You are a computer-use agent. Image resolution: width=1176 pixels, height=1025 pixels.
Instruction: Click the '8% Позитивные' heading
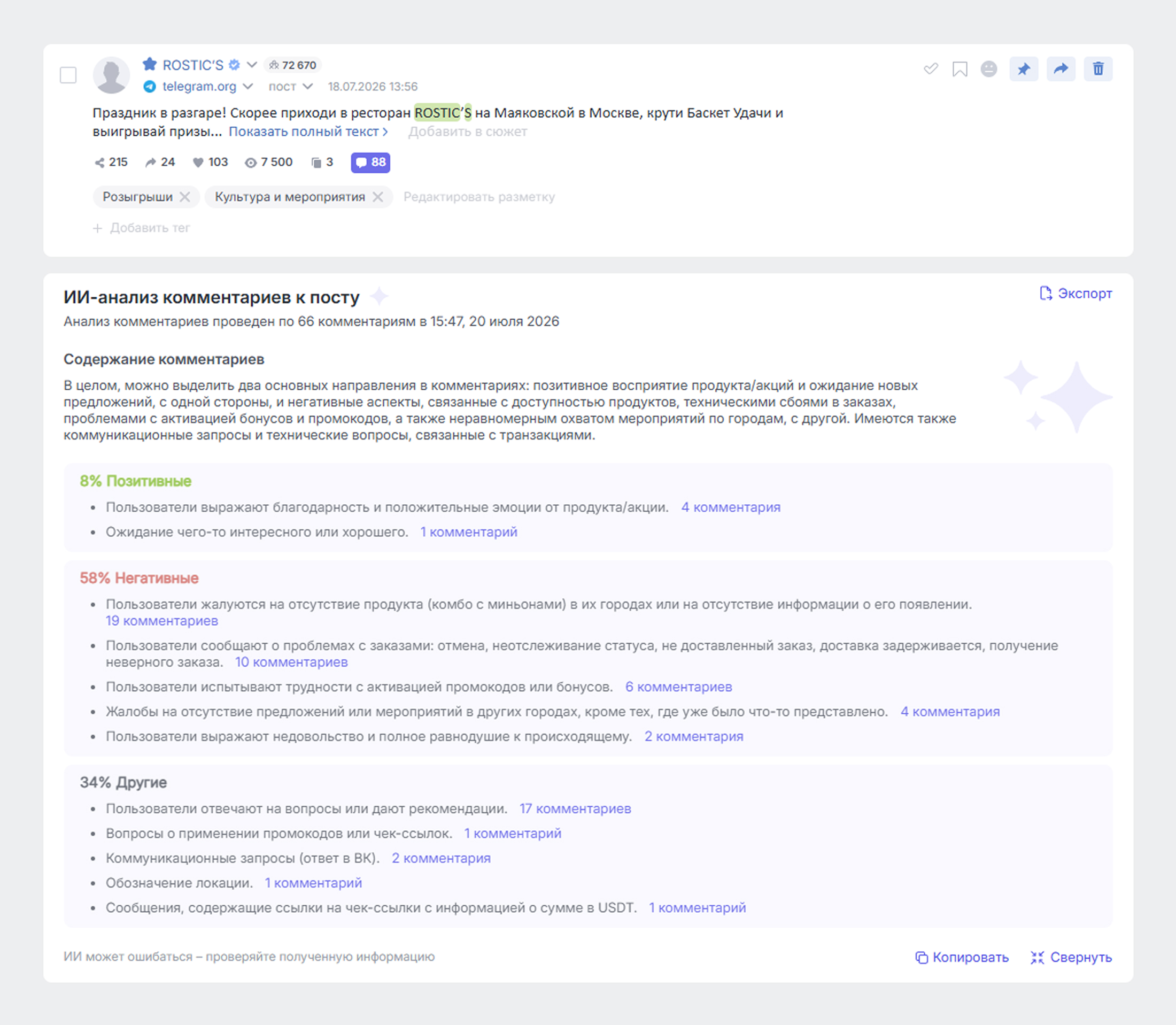click(135, 481)
